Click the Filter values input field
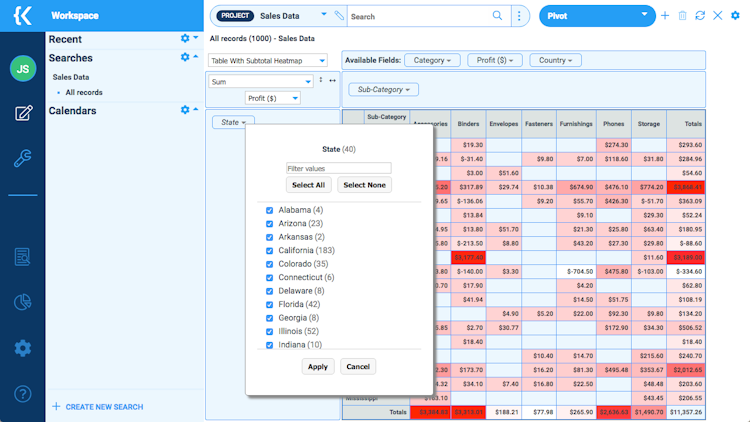 [338, 168]
